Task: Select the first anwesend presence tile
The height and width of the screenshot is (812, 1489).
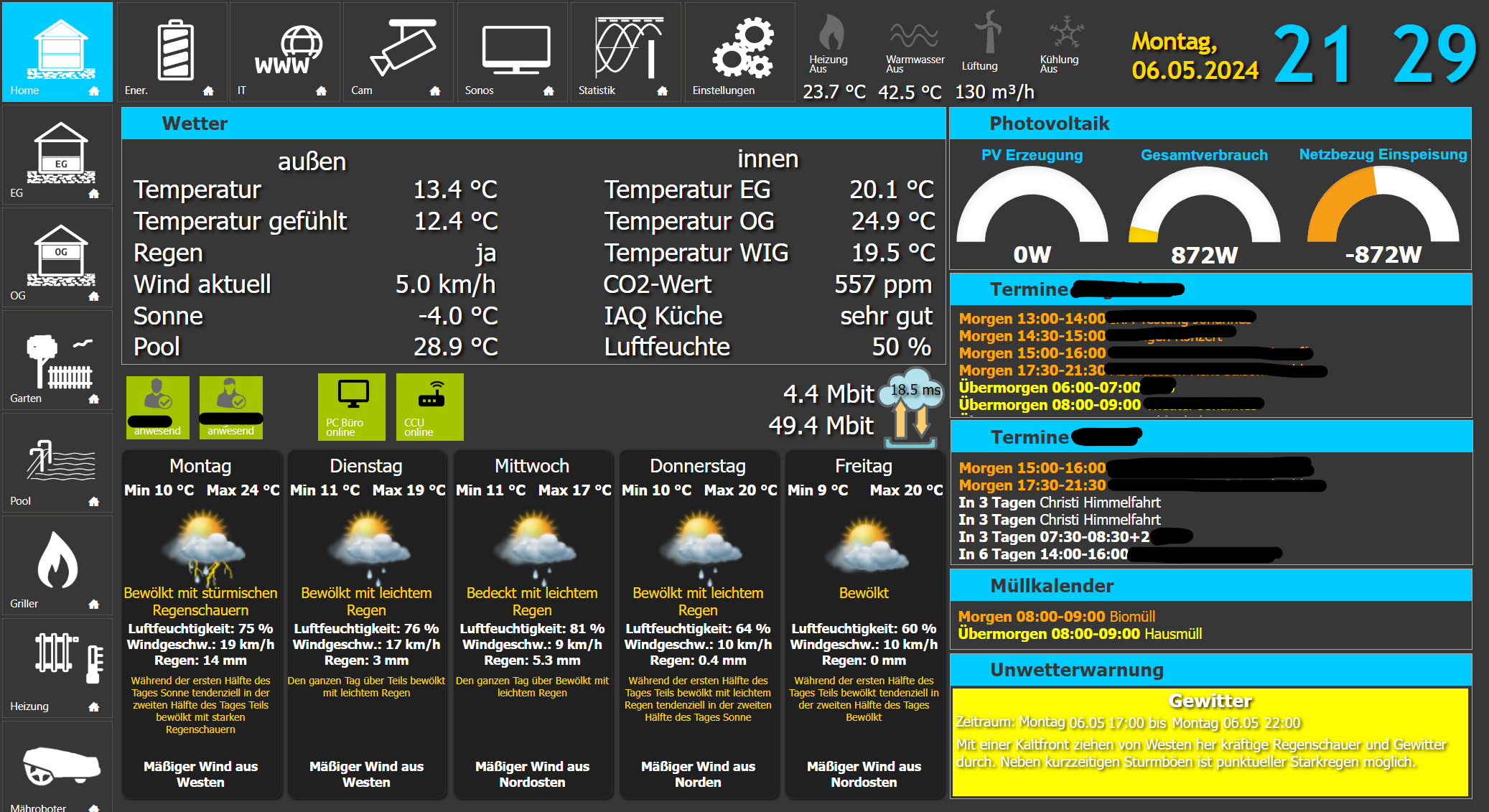Action: pos(158,408)
